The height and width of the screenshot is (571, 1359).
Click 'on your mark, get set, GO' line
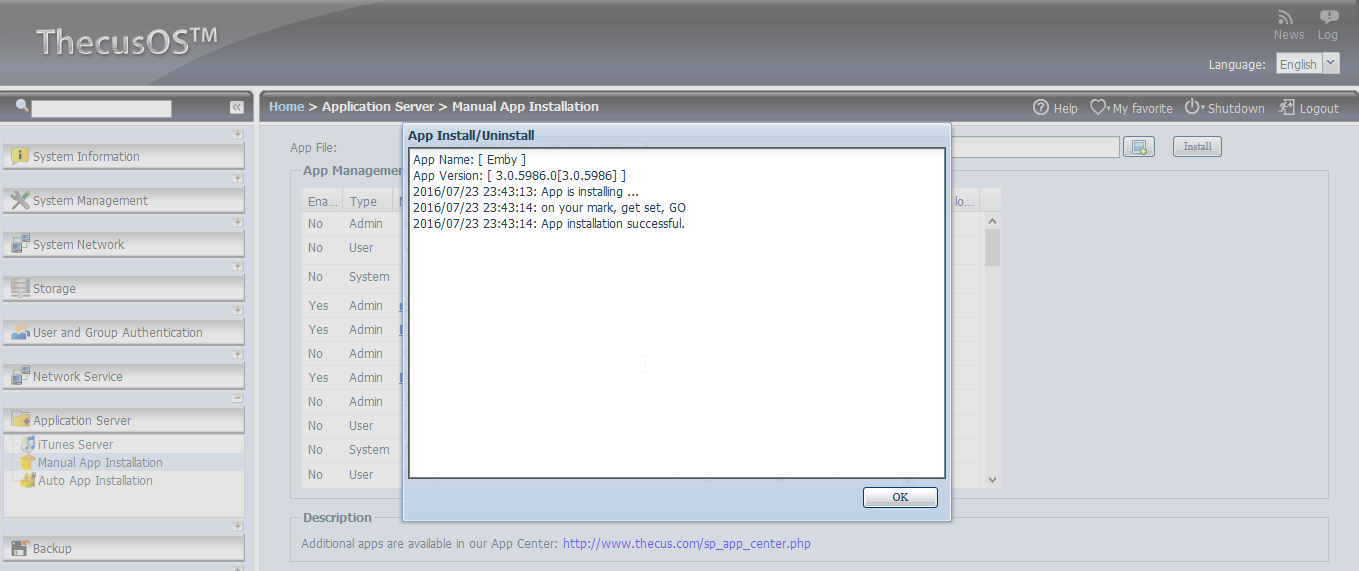point(549,208)
